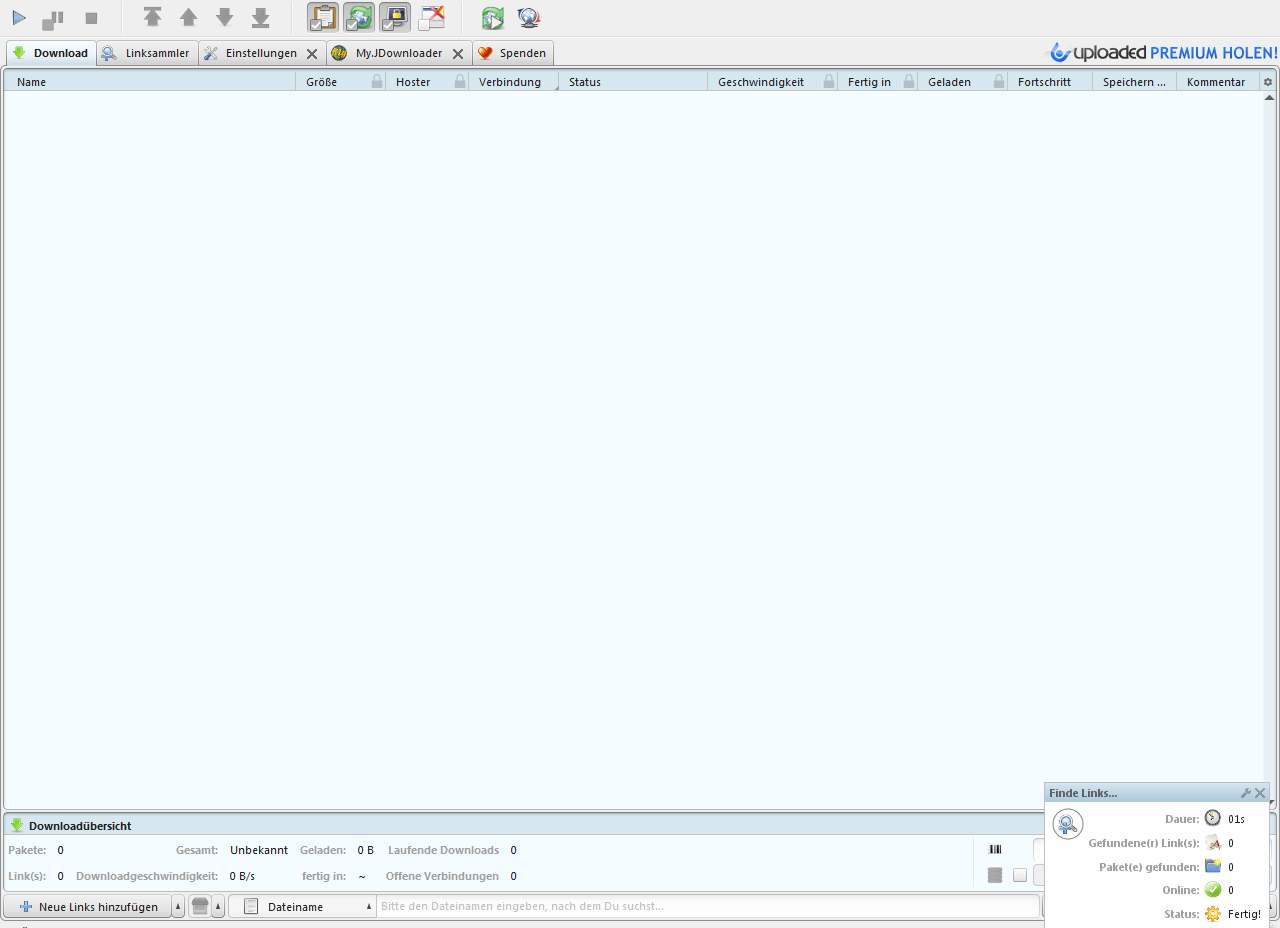Expand the arrow beside the cleanup icon
The image size is (1280, 928).
pos(218,907)
